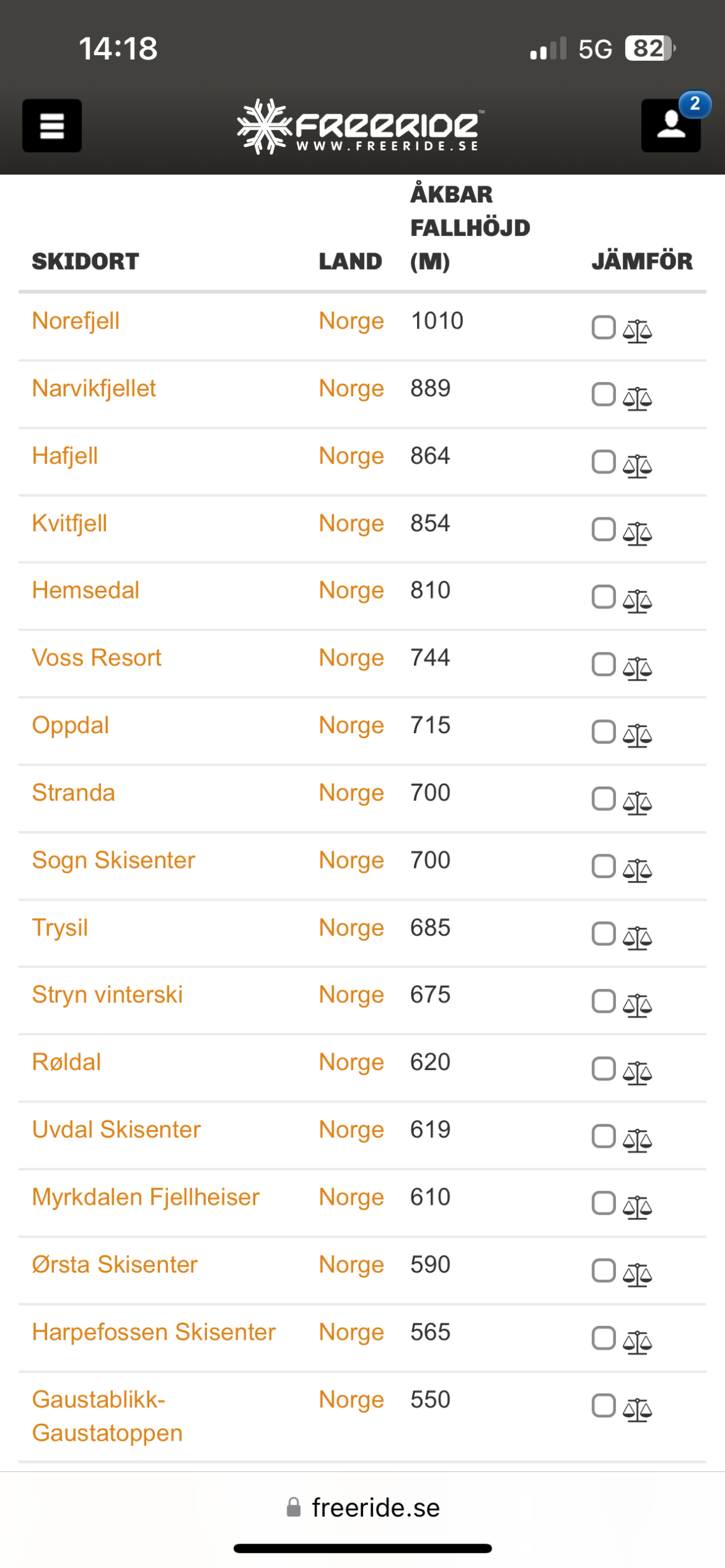Image resolution: width=725 pixels, height=1568 pixels.
Task: Open the Kvitfjell resort link
Action: point(70,523)
